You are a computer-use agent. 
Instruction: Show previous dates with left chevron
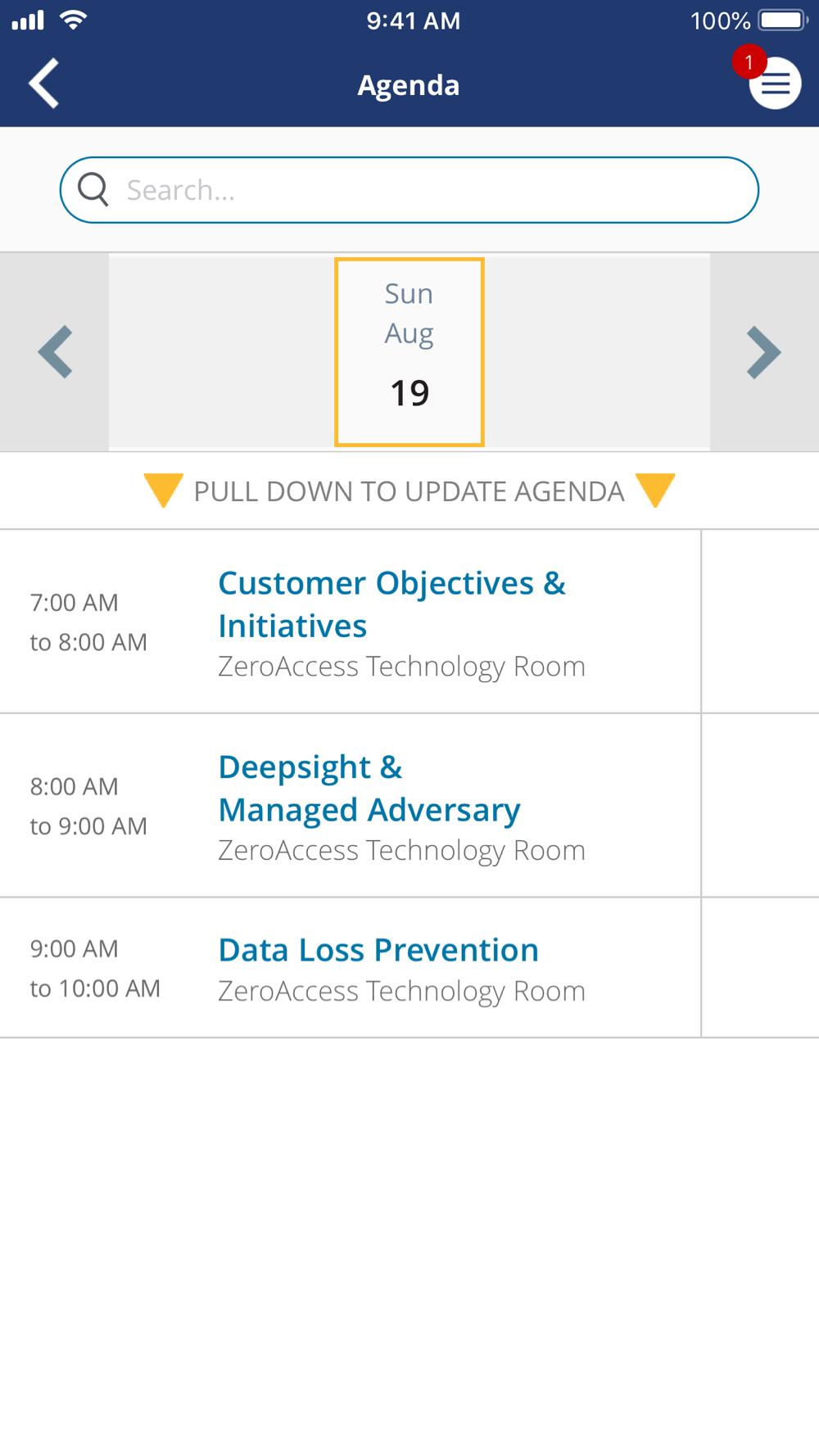coord(55,352)
